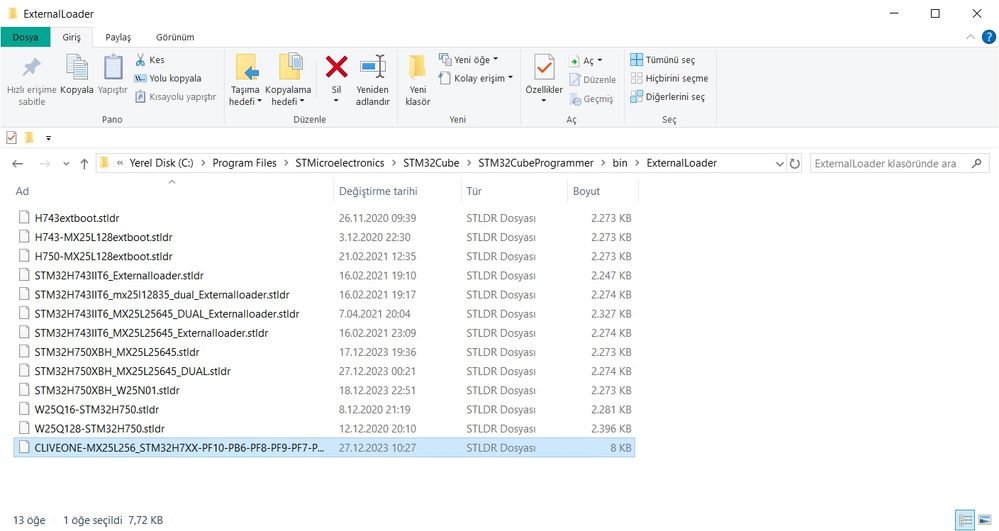Click Program Files in the breadcrumb

point(245,163)
